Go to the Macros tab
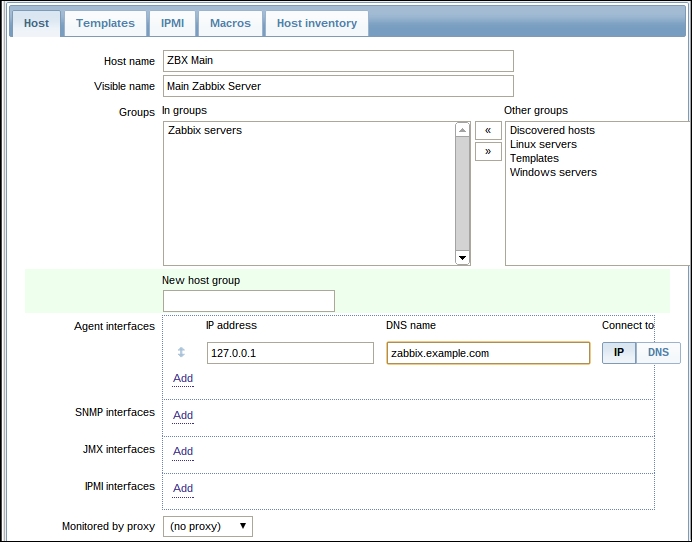692x542 pixels. pos(230,23)
